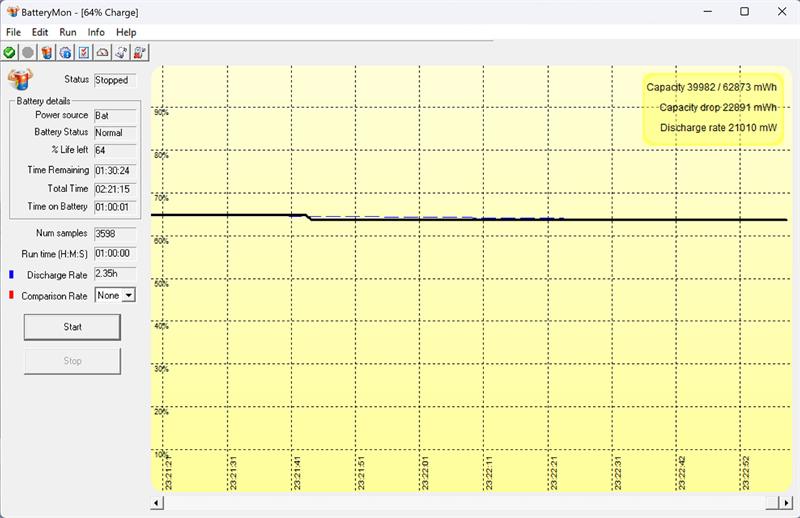
Task: Open the Info menu
Action: point(96,32)
